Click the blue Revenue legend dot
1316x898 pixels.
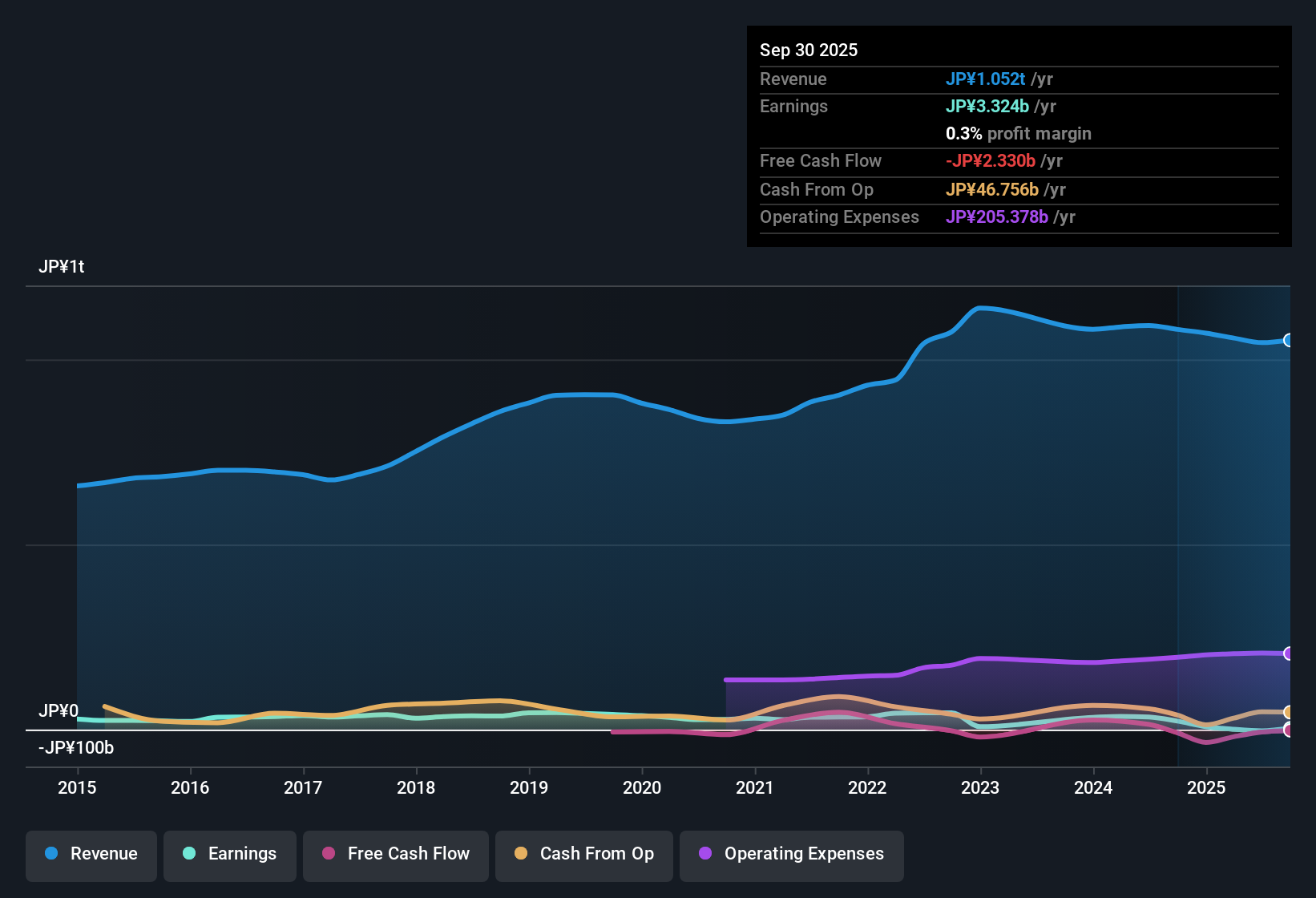click(x=50, y=854)
